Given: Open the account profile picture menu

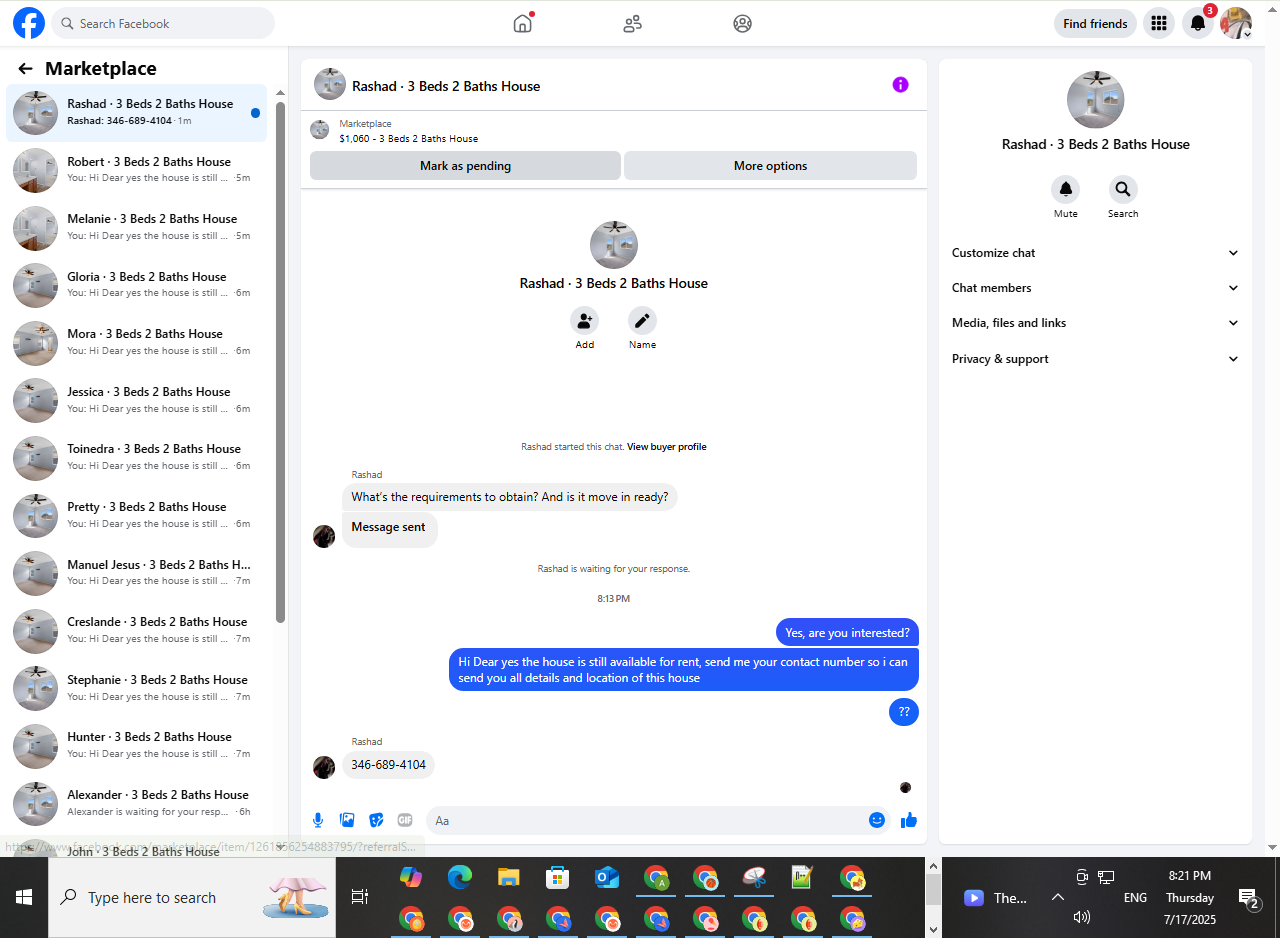Looking at the screenshot, I should click(x=1236, y=23).
